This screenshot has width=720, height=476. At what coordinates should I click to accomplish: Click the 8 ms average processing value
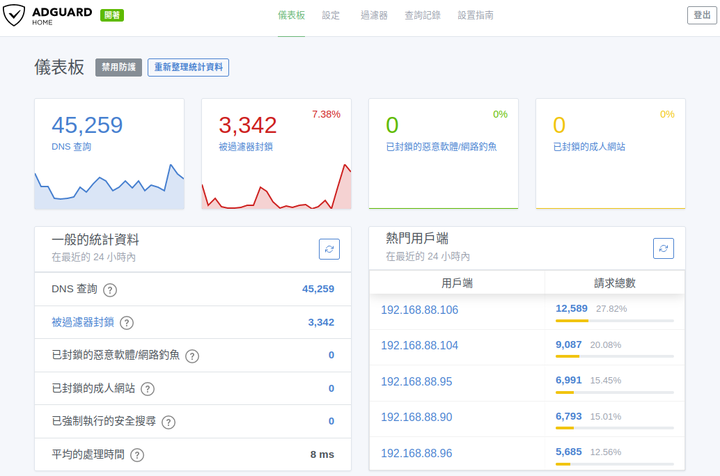point(322,454)
